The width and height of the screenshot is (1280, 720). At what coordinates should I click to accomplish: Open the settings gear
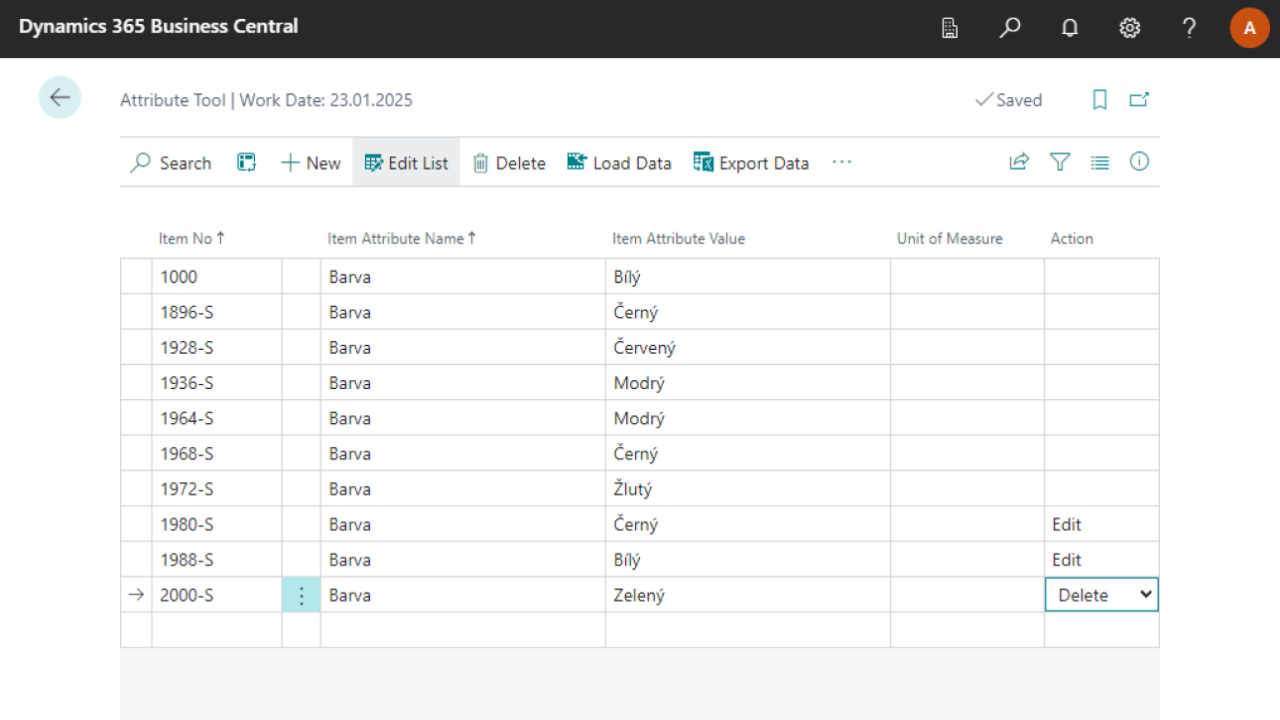(1129, 28)
